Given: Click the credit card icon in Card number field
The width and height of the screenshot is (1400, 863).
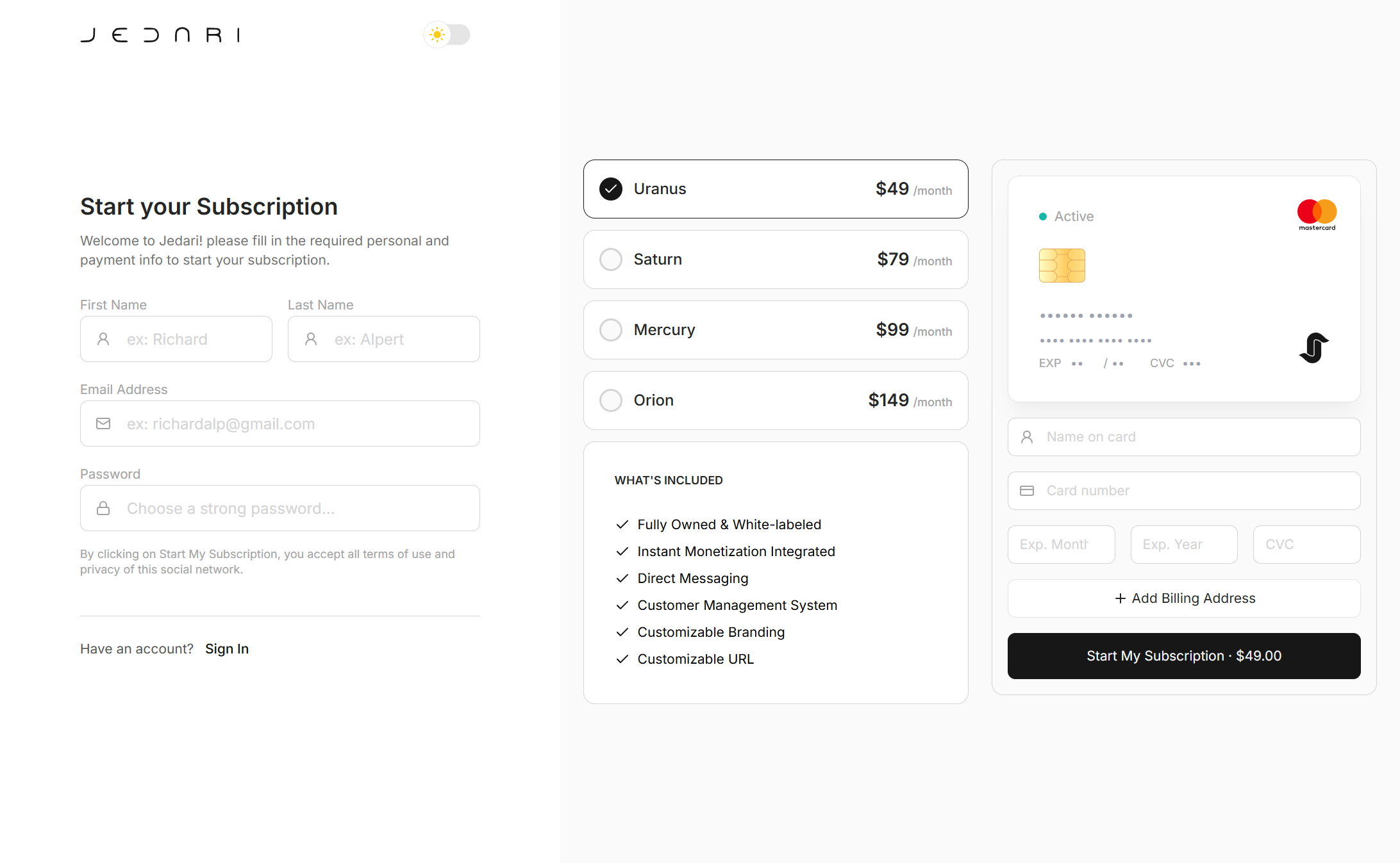Looking at the screenshot, I should point(1027,491).
